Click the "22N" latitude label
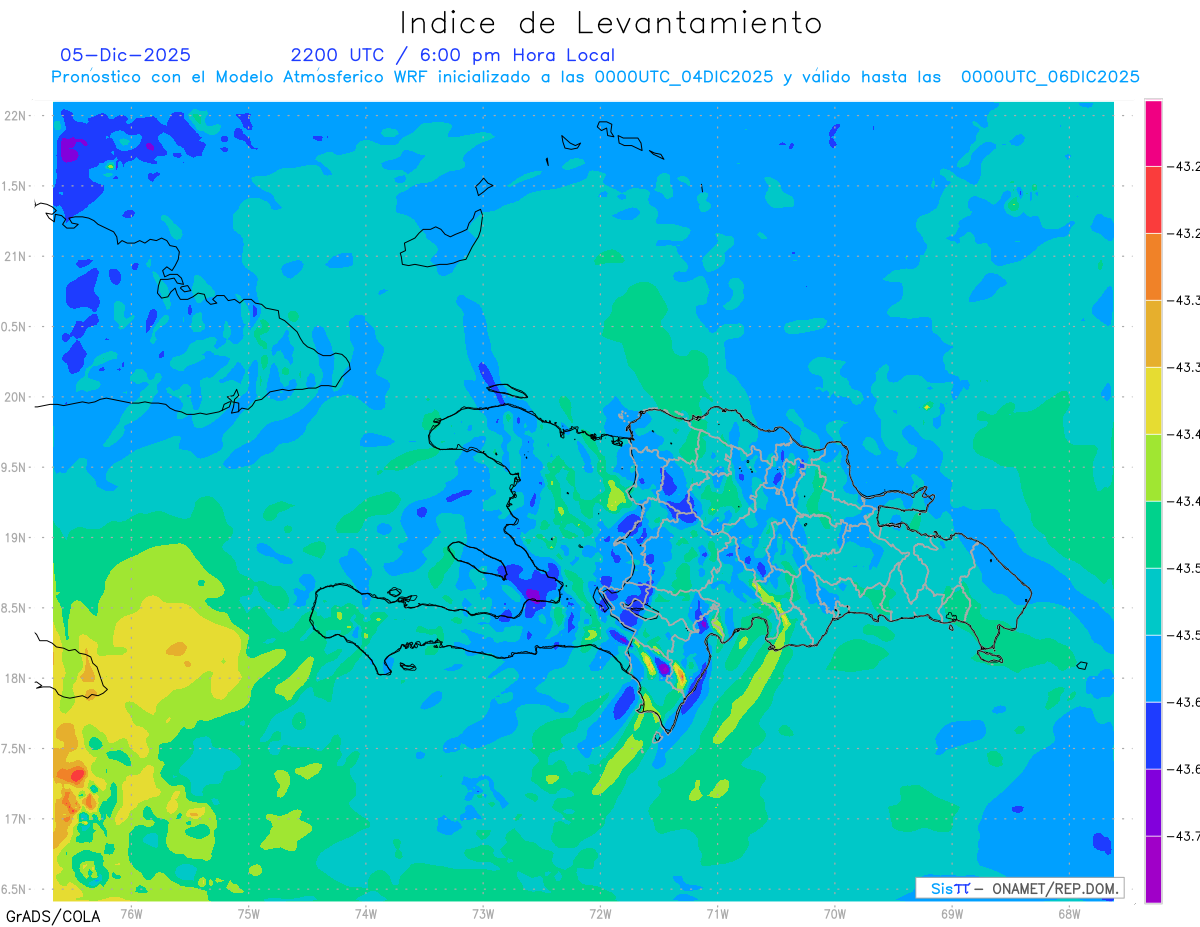Image resolution: width=1200 pixels, height=927 pixels. [15, 116]
